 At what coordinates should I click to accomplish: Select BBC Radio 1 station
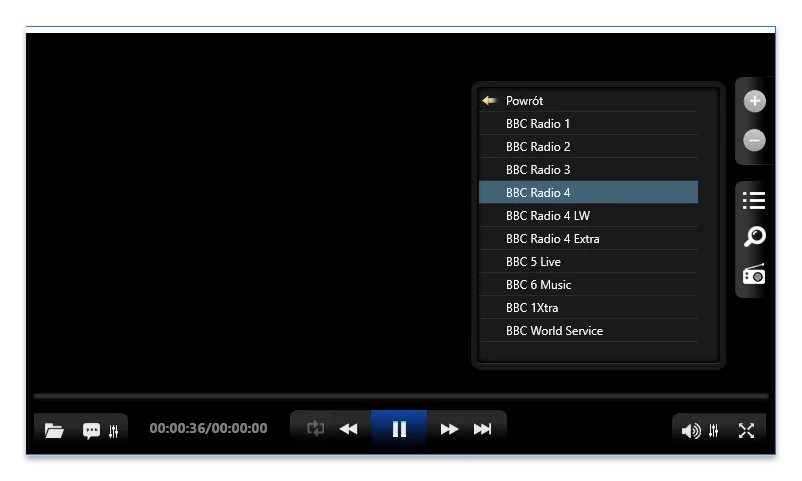coord(588,124)
